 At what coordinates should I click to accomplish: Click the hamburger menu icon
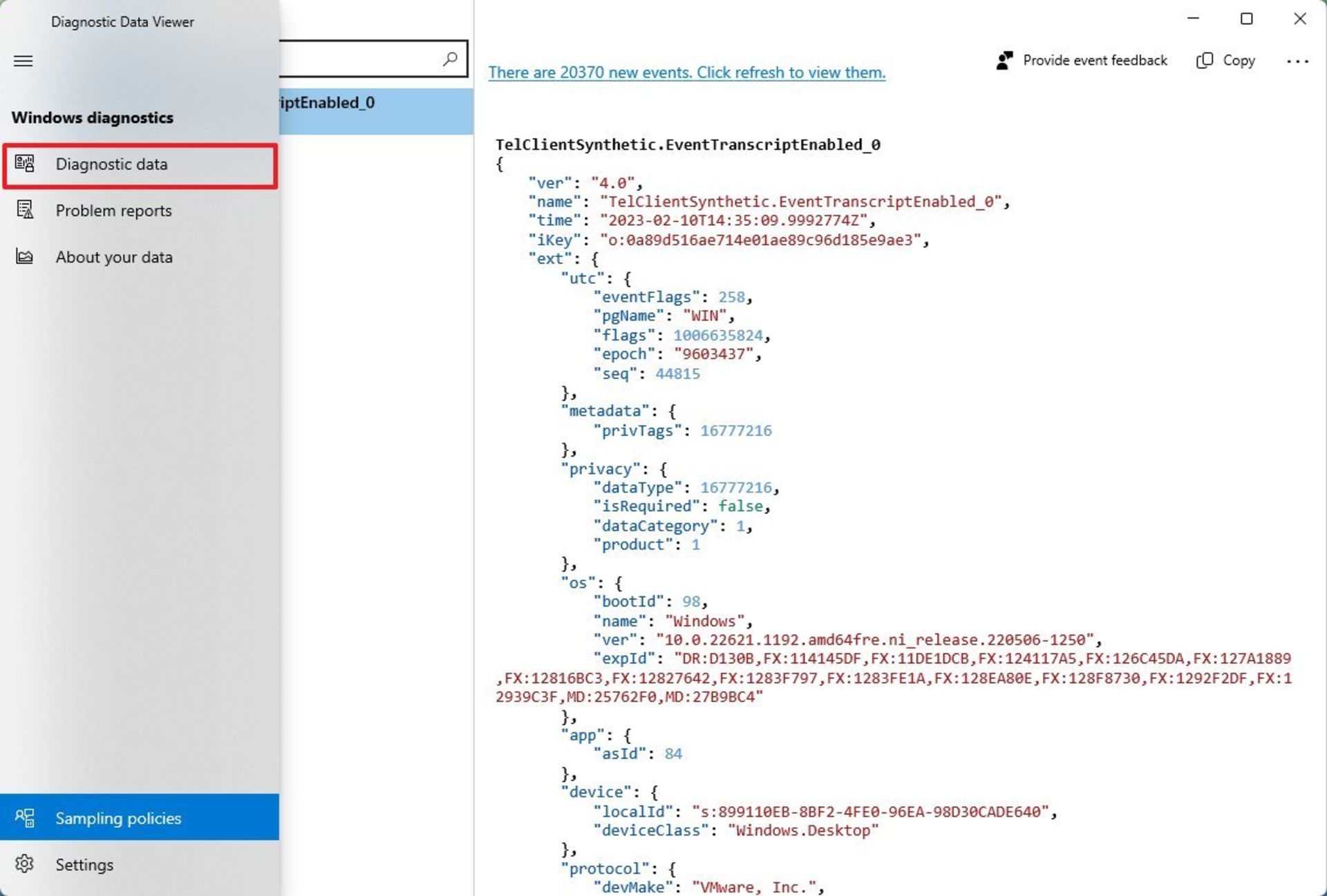(22, 60)
